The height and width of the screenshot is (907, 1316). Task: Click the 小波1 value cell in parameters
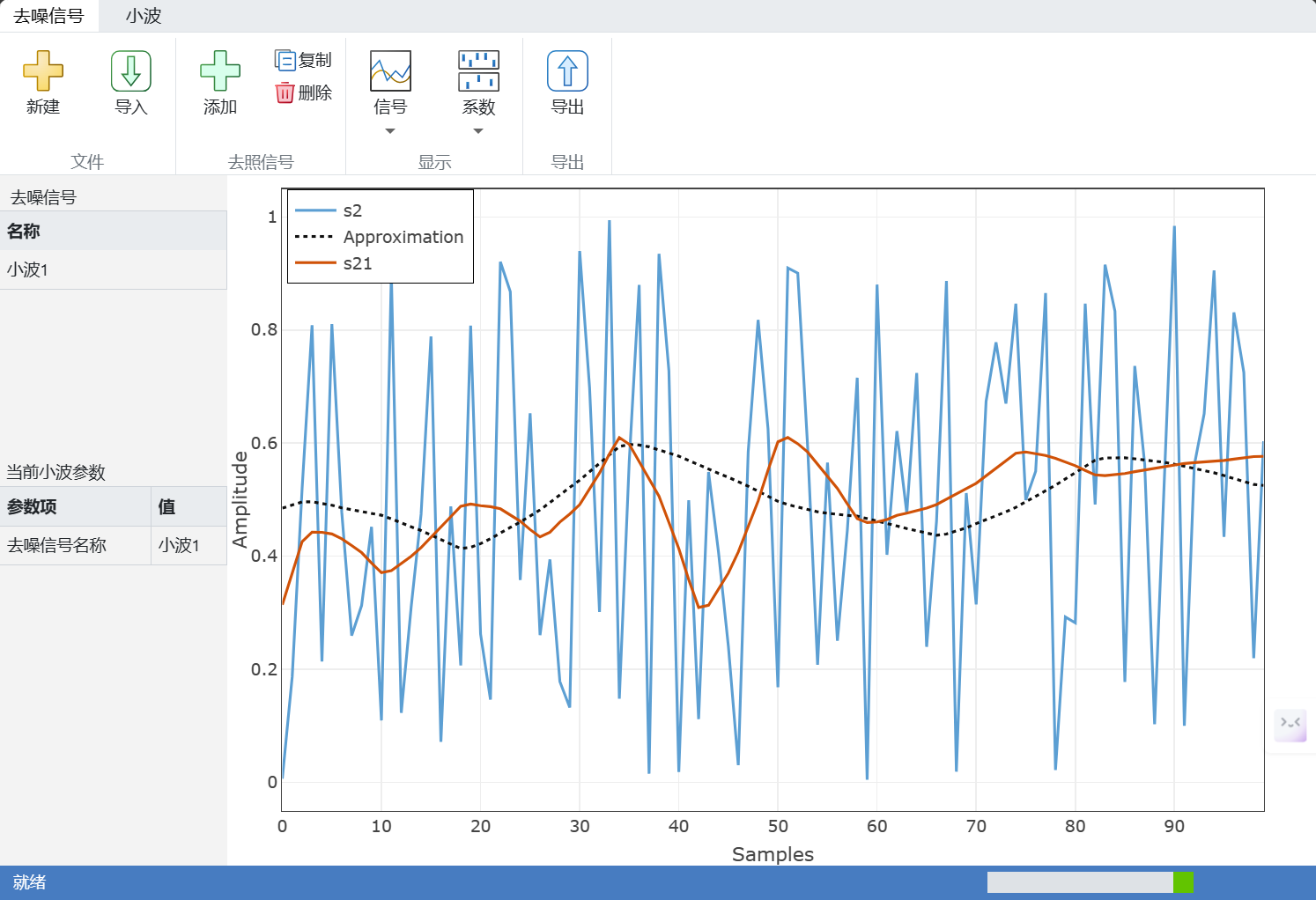point(189,545)
